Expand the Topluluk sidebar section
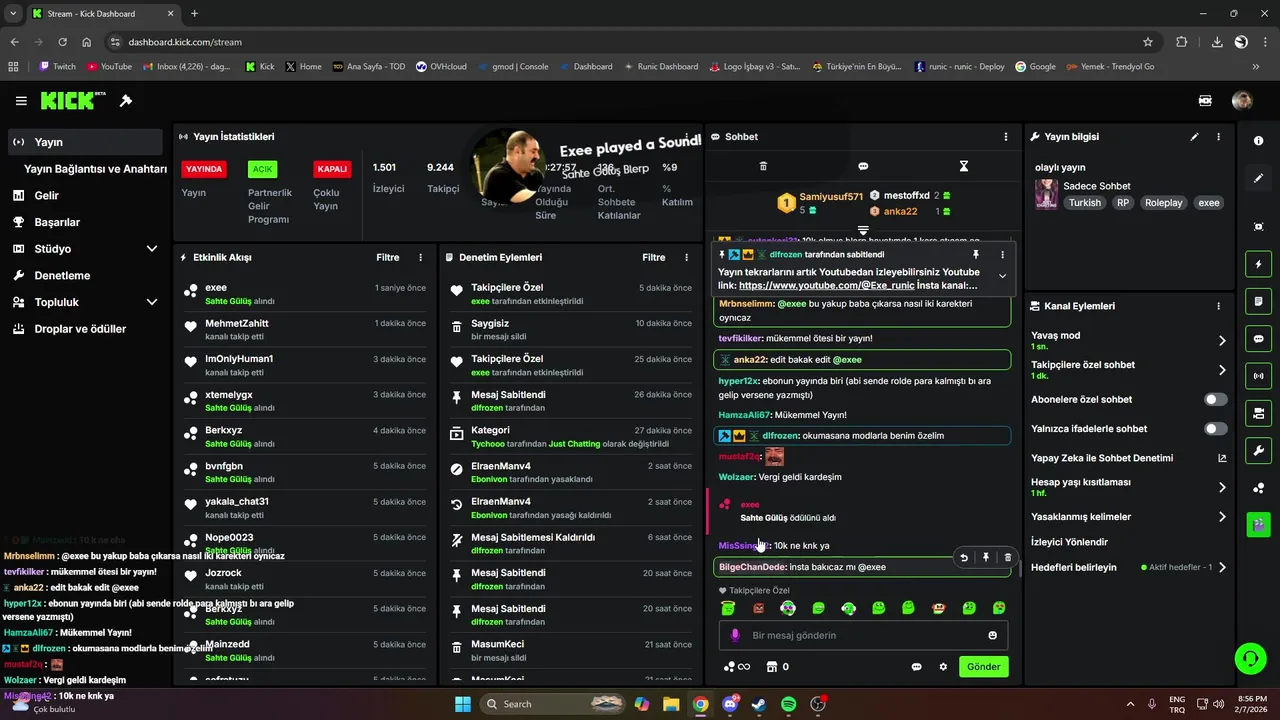1280x720 pixels. (x=152, y=302)
